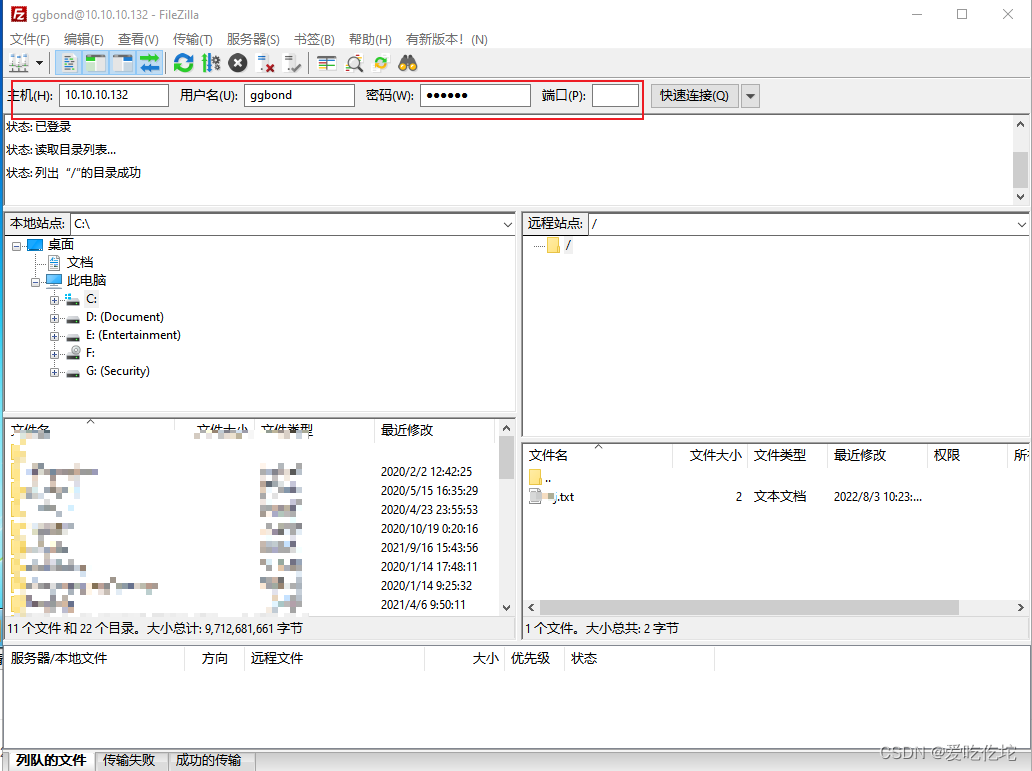Click the remote file list horizontal scrollbar
The height and width of the screenshot is (771, 1032).
[749, 607]
